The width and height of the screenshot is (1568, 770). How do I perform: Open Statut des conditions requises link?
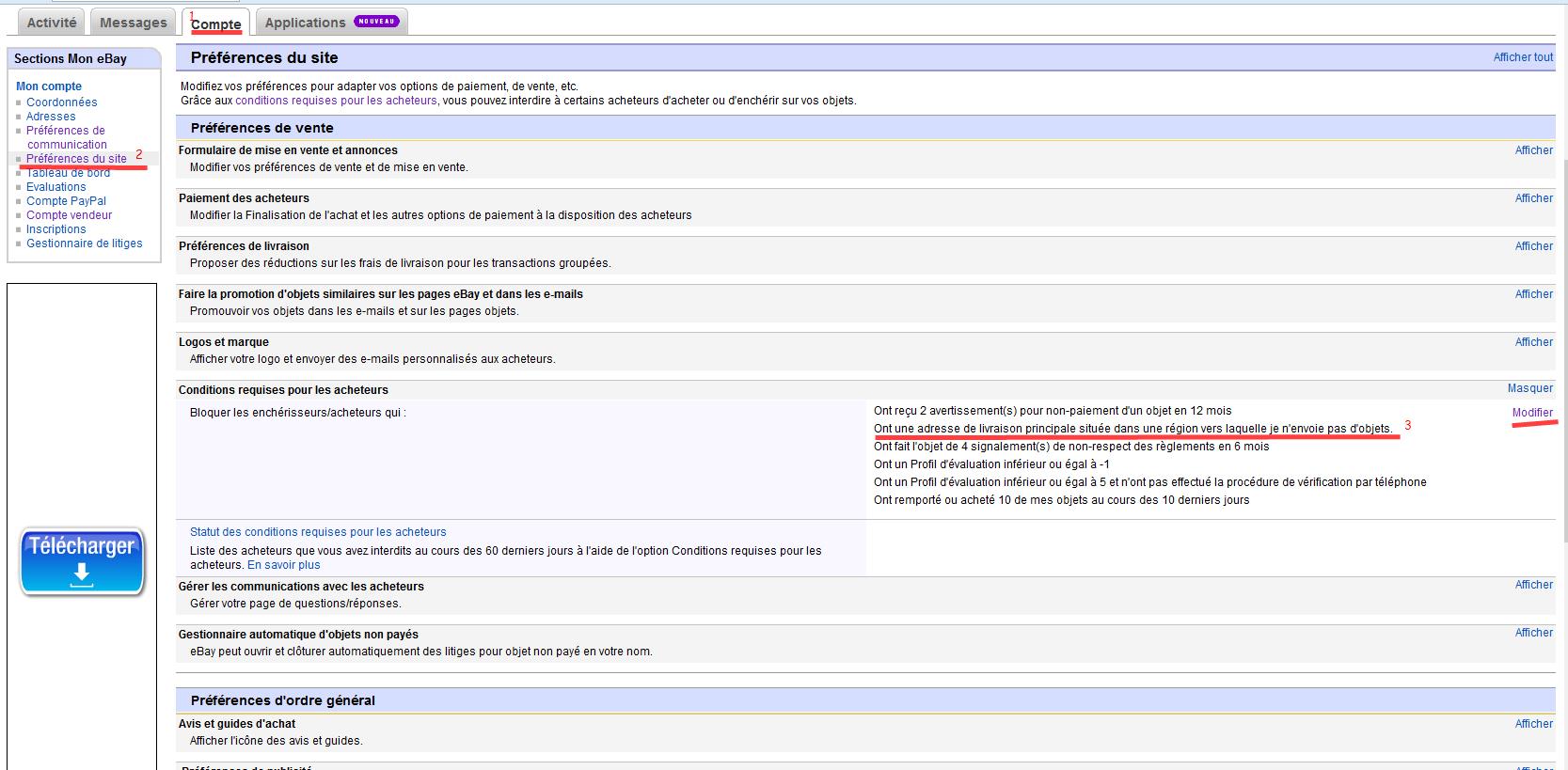tap(318, 532)
